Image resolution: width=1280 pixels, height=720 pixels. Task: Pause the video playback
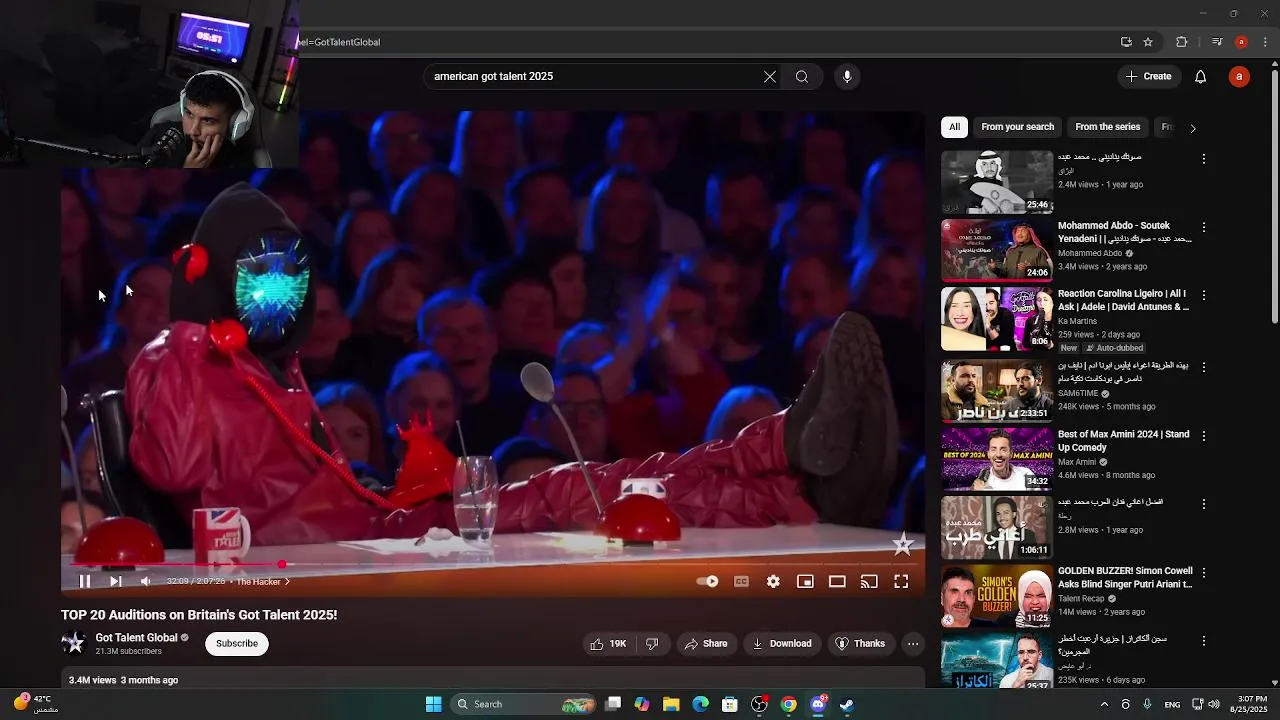tap(85, 581)
